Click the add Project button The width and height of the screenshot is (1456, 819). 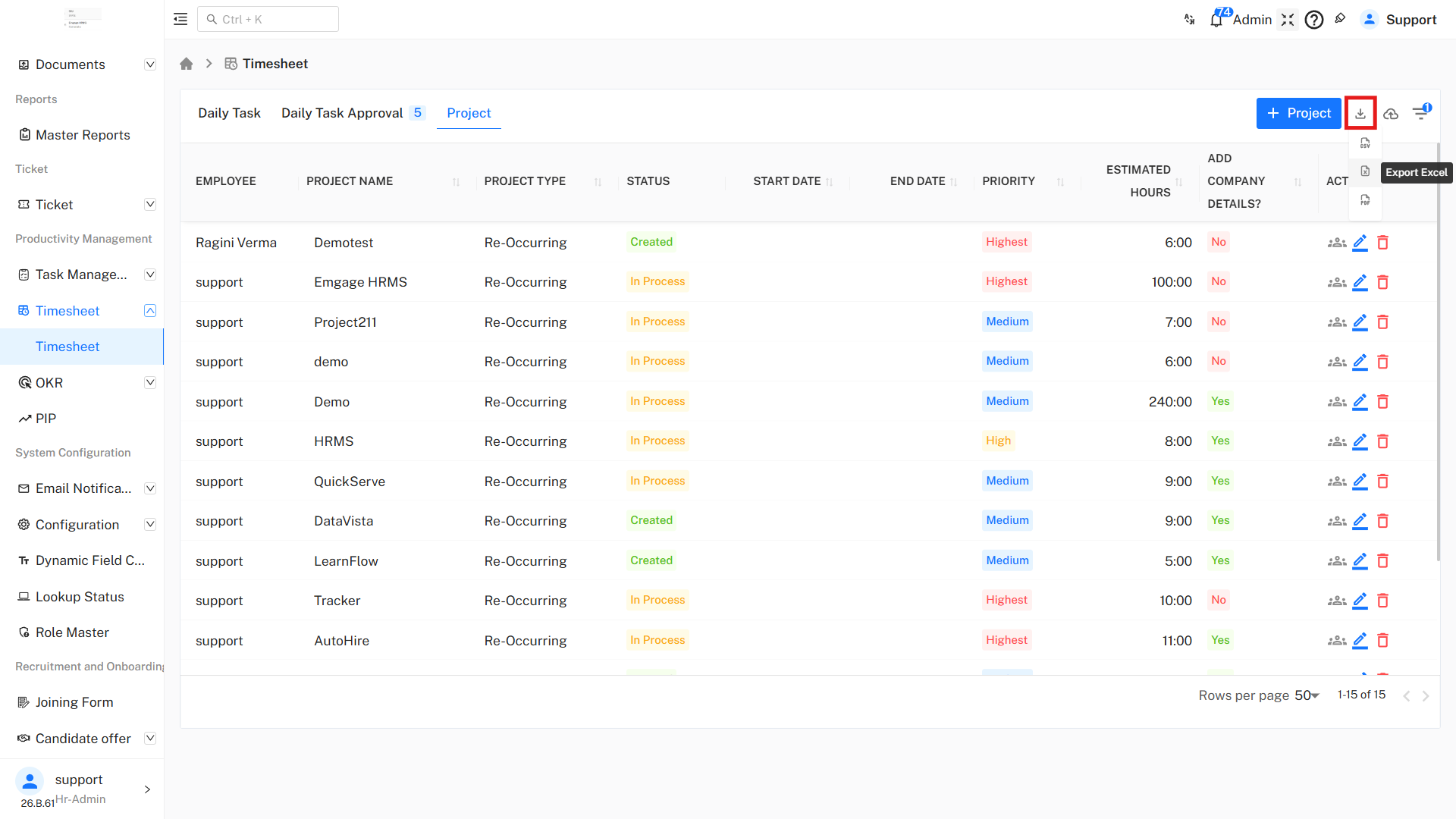tap(1298, 113)
